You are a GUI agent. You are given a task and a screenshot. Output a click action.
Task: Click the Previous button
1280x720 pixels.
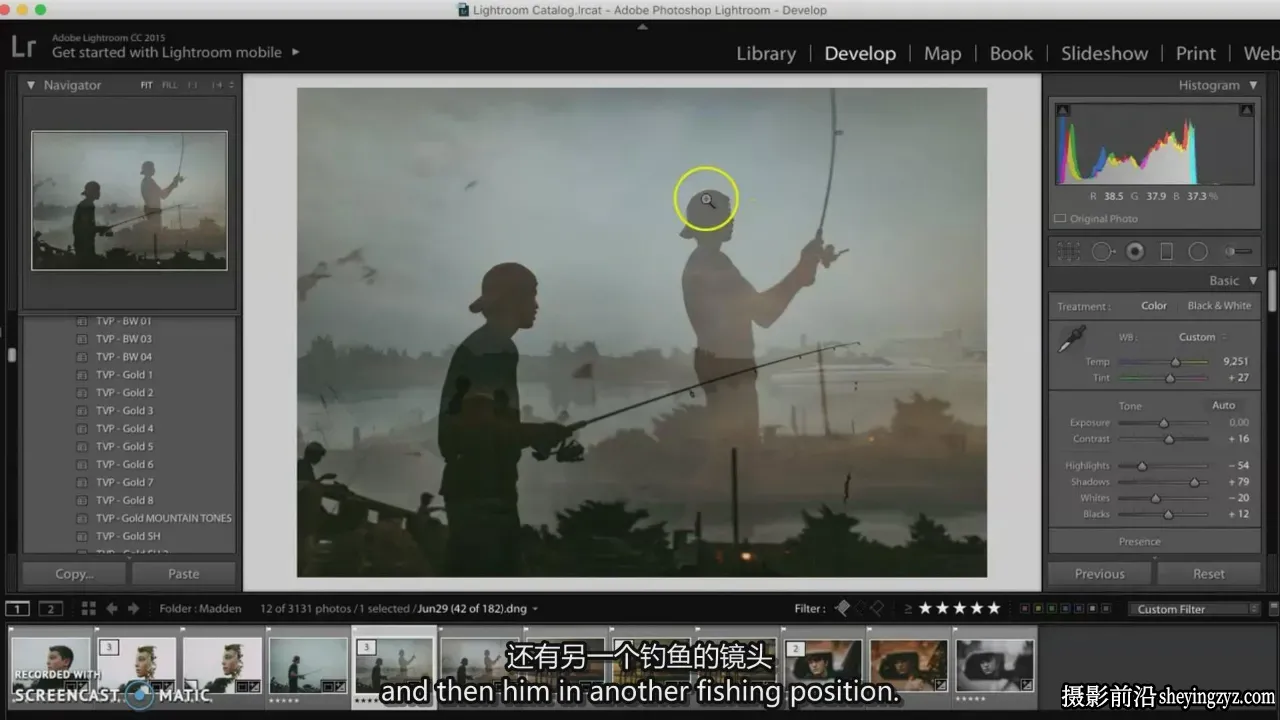(x=1100, y=574)
